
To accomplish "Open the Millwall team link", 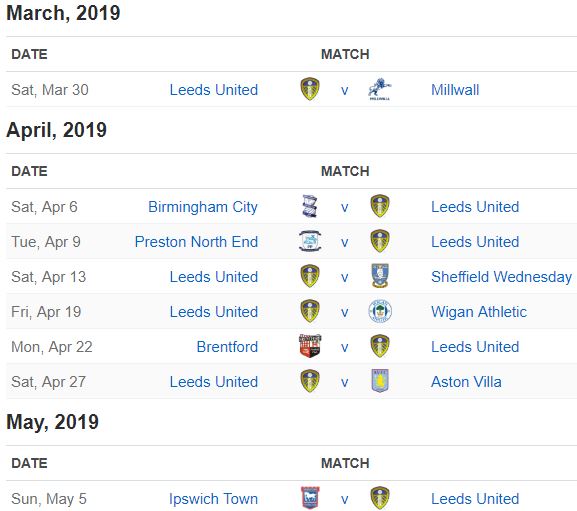I will [455, 90].
